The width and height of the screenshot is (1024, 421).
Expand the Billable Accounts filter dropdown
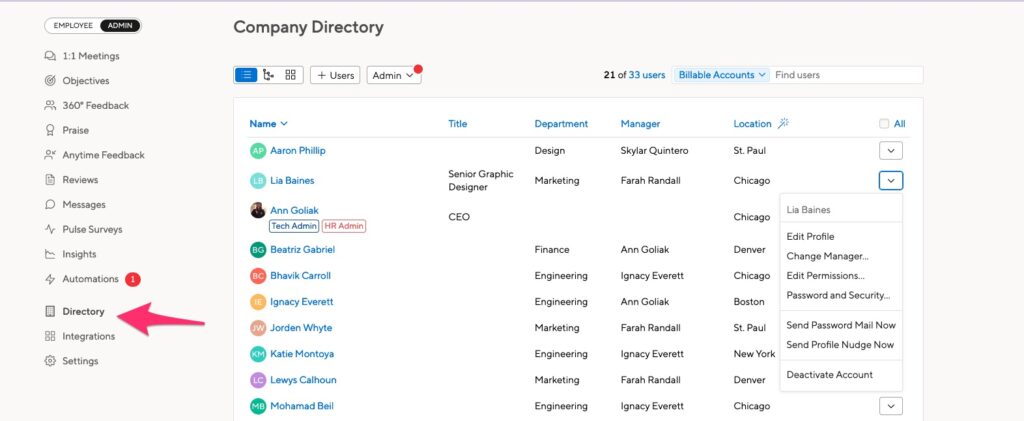click(x=721, y=75)
